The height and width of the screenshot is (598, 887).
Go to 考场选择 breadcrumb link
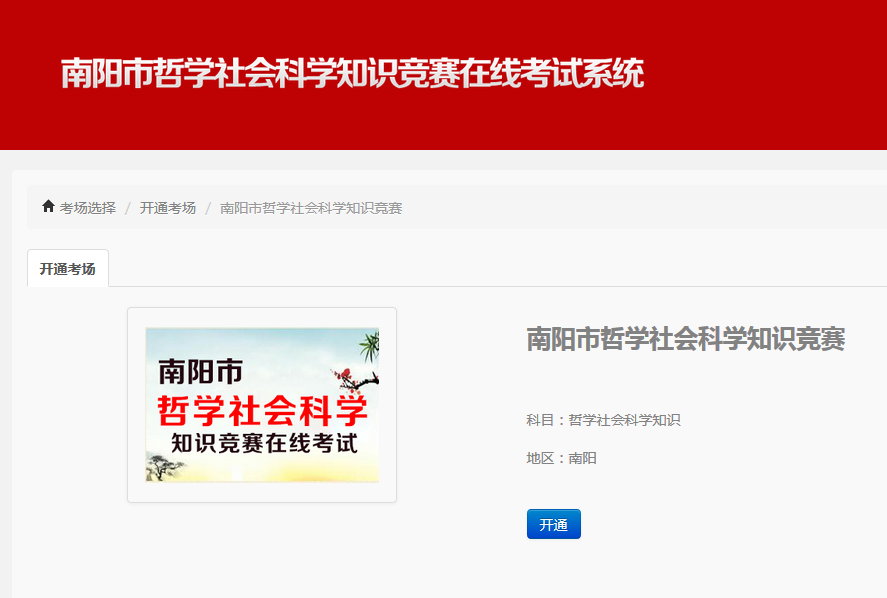[x=87, y=208]
